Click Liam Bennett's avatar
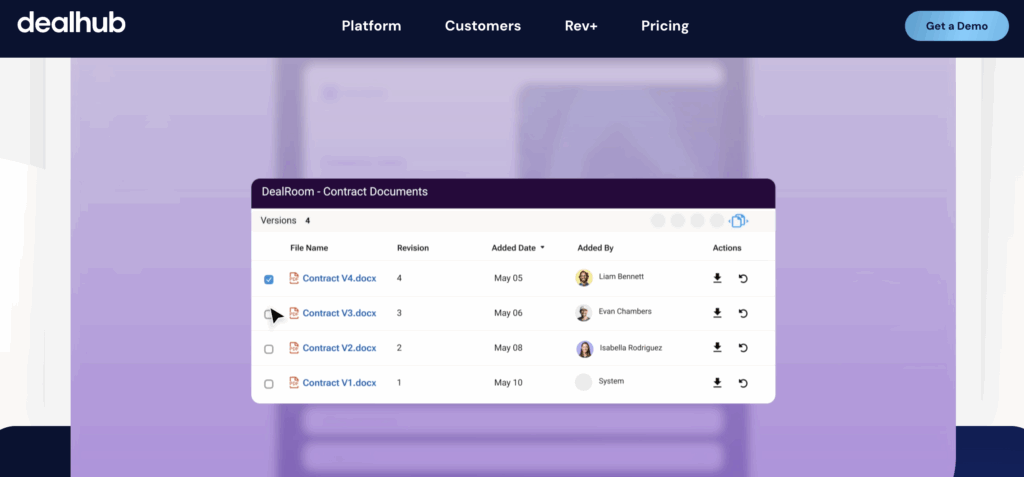 [x=584, y=278]
